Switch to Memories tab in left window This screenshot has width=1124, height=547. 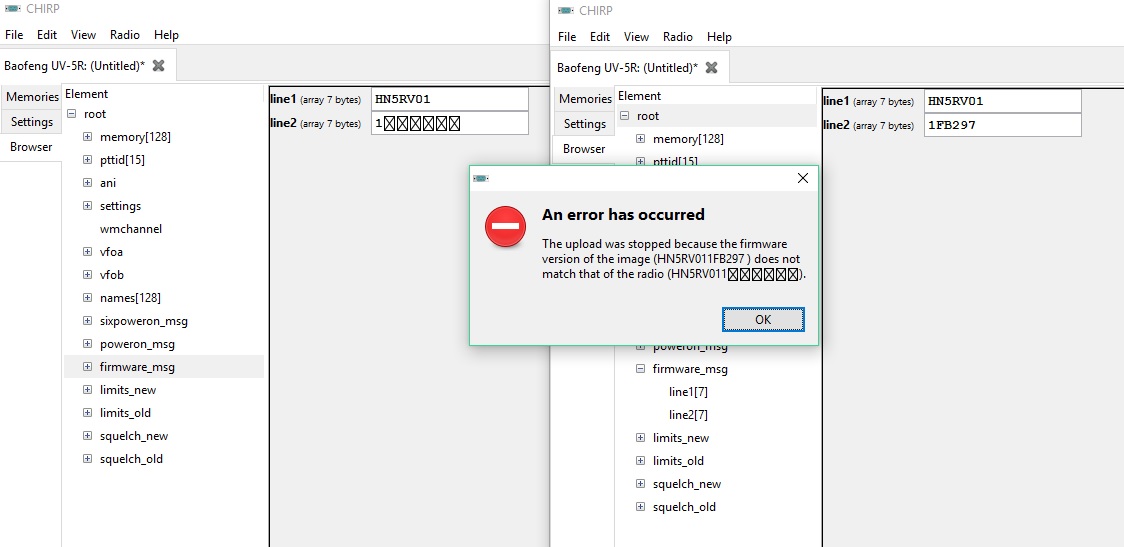(x=32, y=97)
